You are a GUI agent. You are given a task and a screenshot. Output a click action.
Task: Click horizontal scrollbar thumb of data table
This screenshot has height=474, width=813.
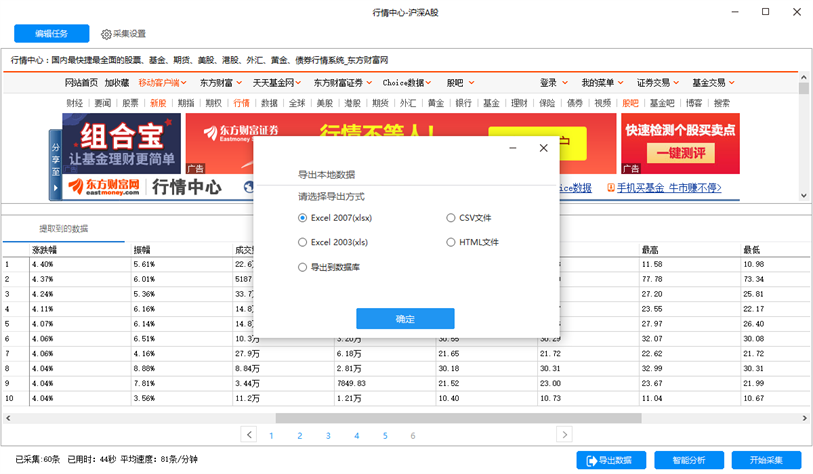point(458,418)
